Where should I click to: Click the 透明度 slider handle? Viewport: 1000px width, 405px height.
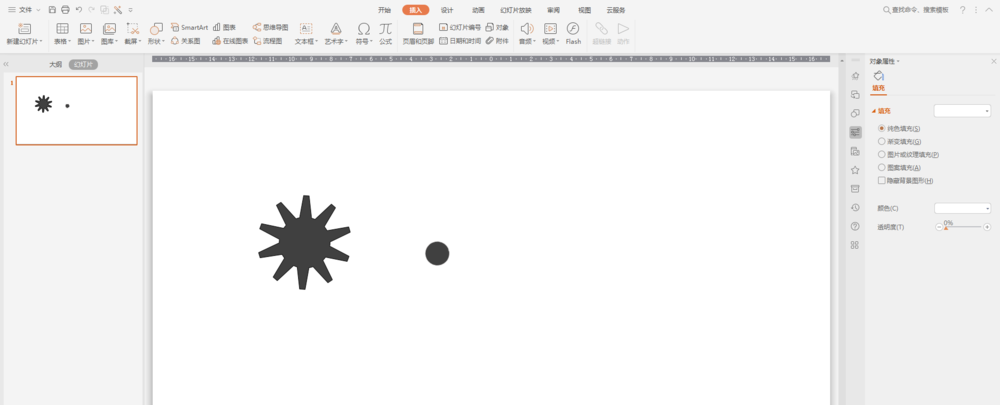click(946, 228)
